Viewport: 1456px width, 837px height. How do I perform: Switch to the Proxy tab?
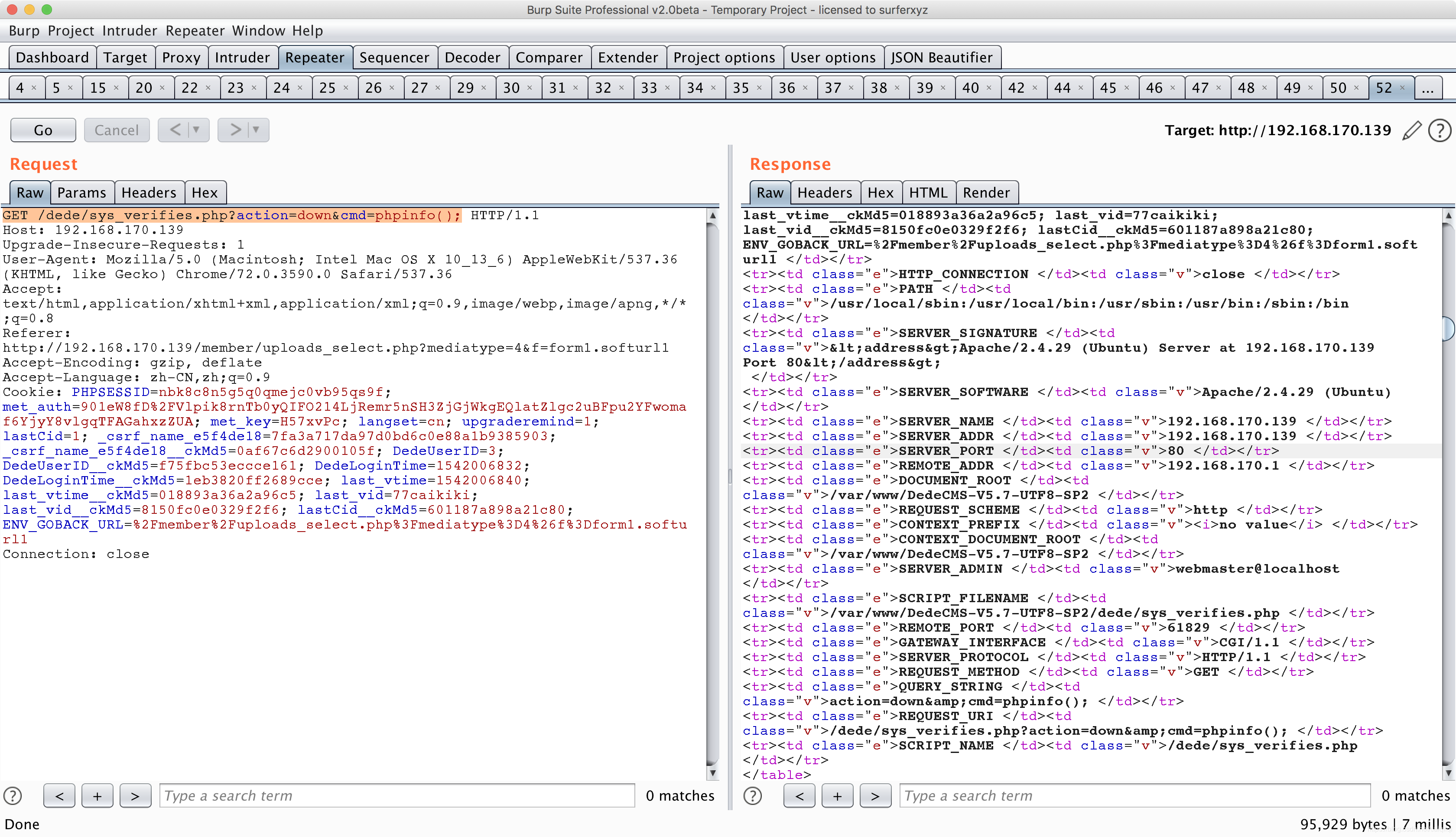point(181,58)
